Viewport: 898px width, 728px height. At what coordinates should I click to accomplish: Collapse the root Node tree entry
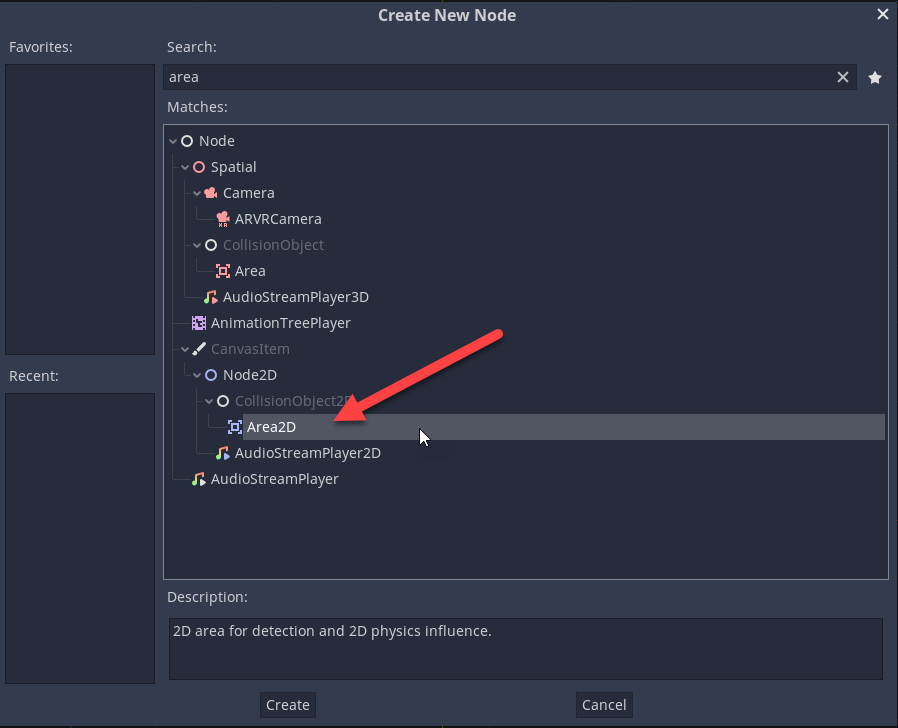coord(174,142)
